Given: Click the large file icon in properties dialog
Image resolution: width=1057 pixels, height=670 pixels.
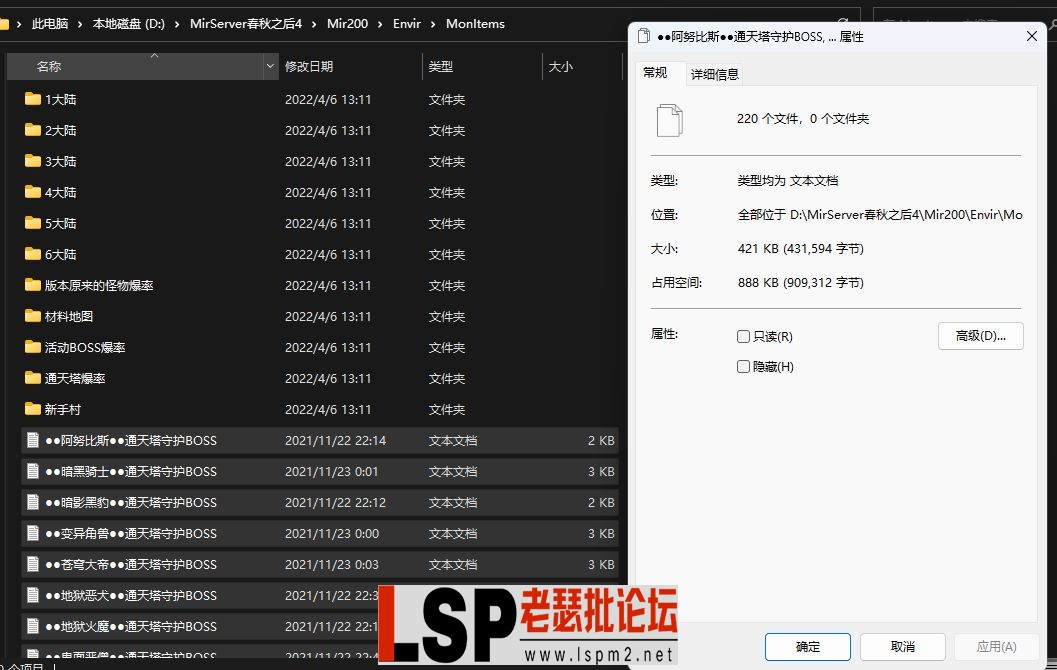Looking at the screenshot, I should coord(669,121).
